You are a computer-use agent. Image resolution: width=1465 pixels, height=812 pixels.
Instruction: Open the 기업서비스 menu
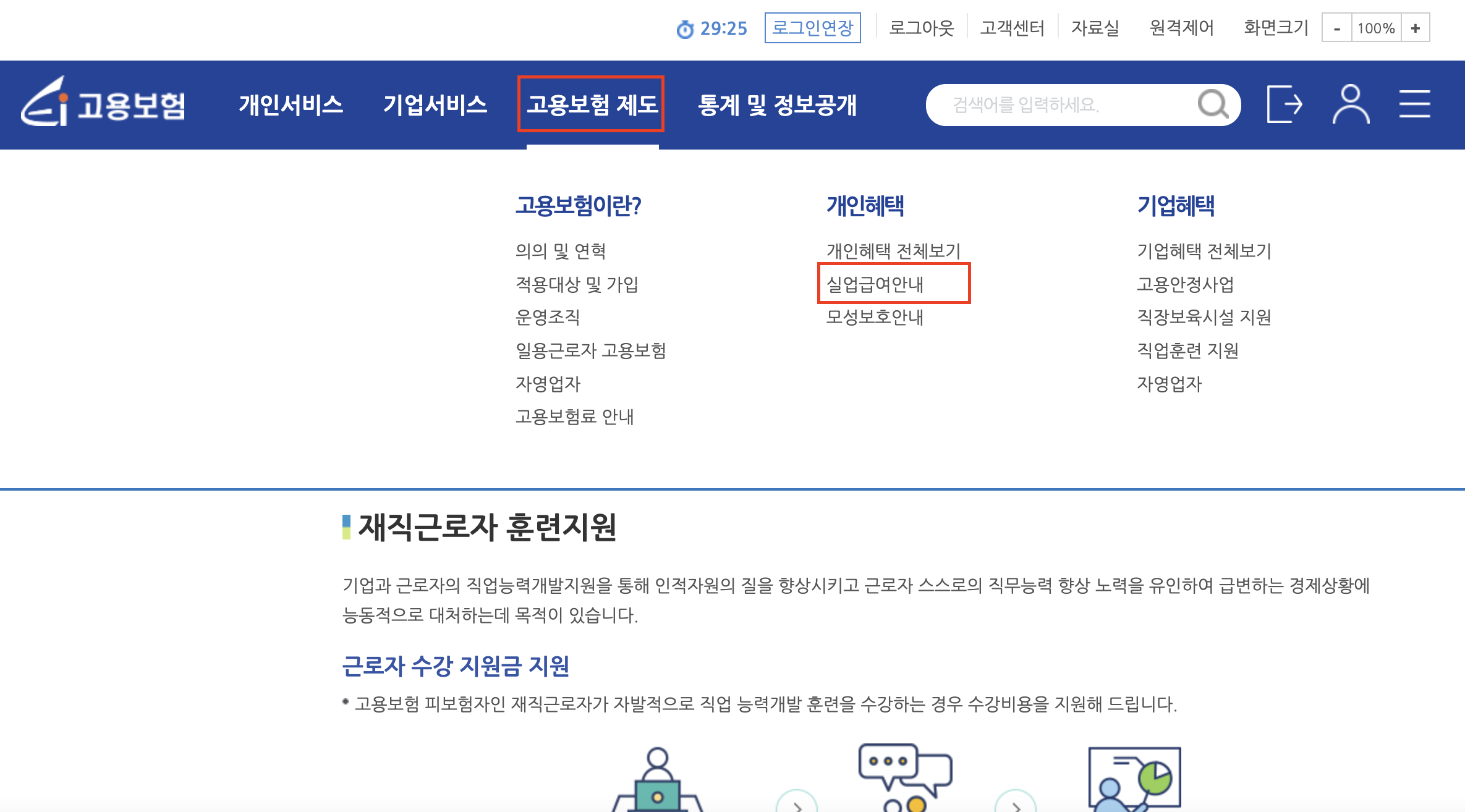(x=435, y=104)
